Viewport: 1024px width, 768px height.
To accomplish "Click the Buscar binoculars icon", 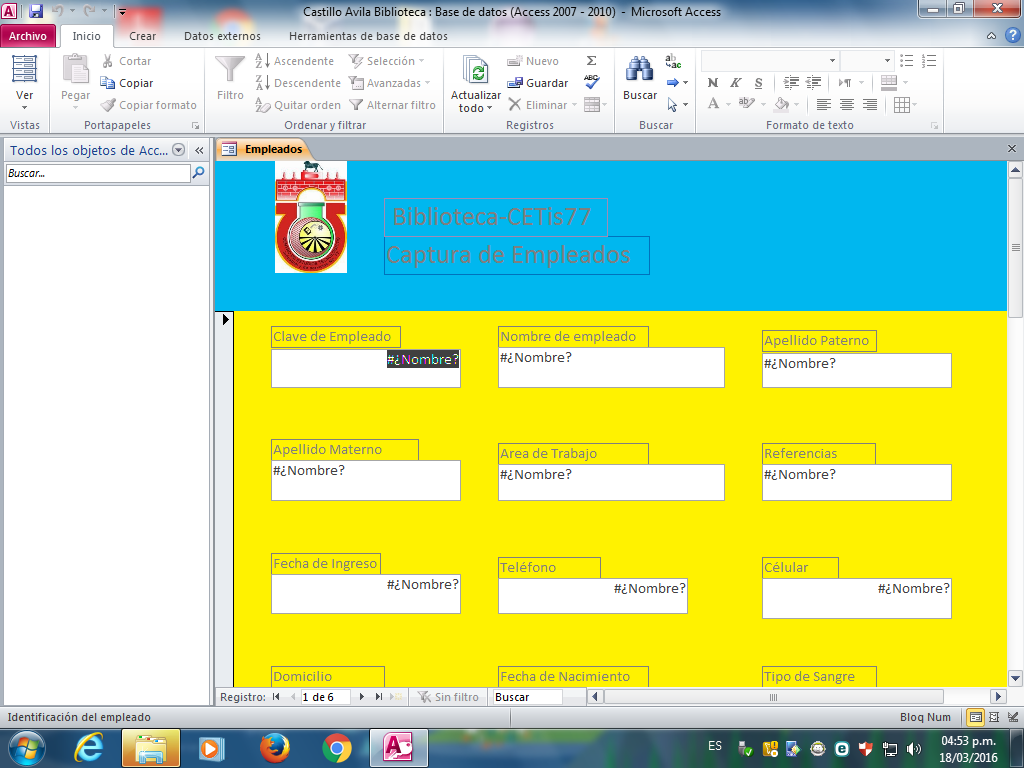I will (x=639, y=70).
